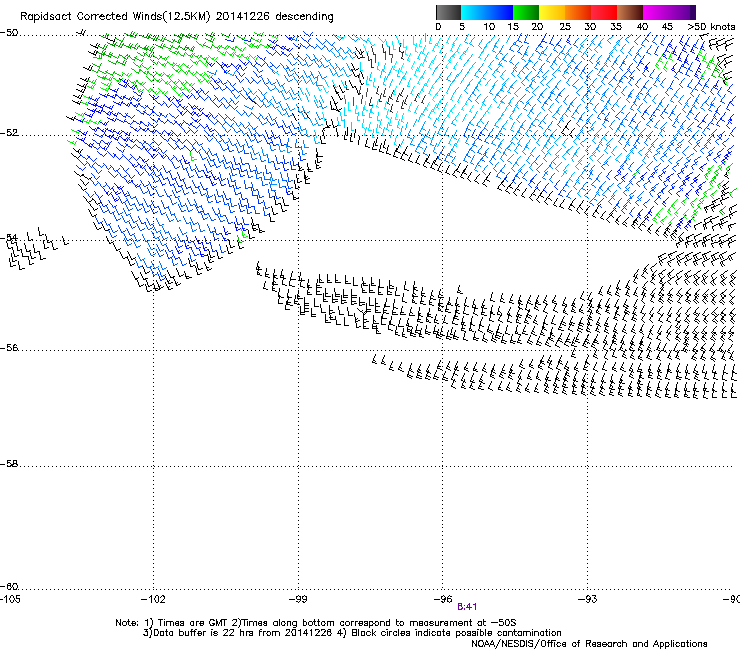Click the 'Data buffer is 22 hrs' note line

pos(352,633)
